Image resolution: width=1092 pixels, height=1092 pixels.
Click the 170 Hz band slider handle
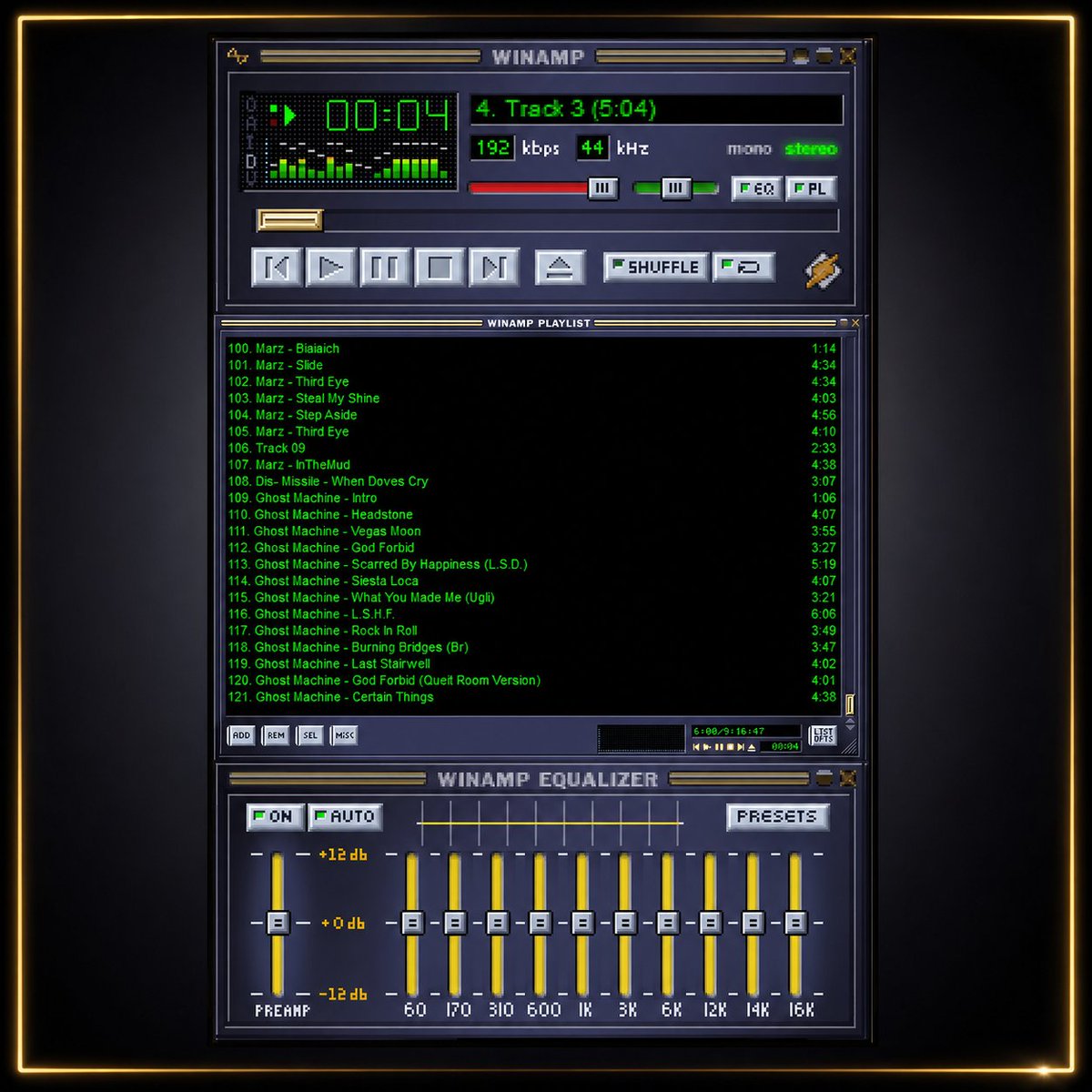(455, 923)
